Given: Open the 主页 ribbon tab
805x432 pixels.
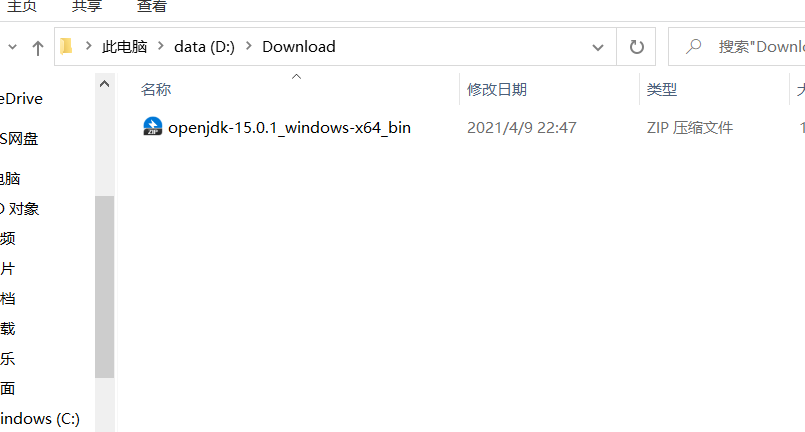Looking at the screenshot, I should pyautogui.click(x=22, y=6).
